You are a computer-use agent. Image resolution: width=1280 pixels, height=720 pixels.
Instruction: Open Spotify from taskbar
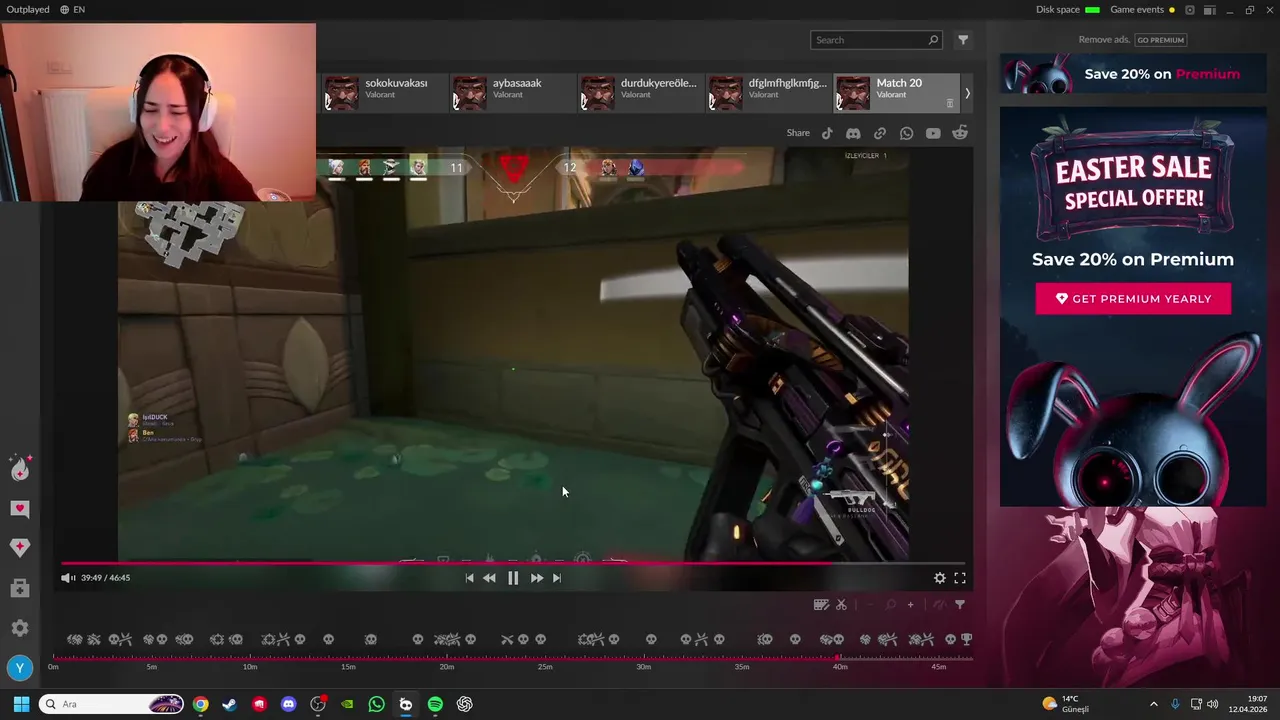[x=435, y=704]
